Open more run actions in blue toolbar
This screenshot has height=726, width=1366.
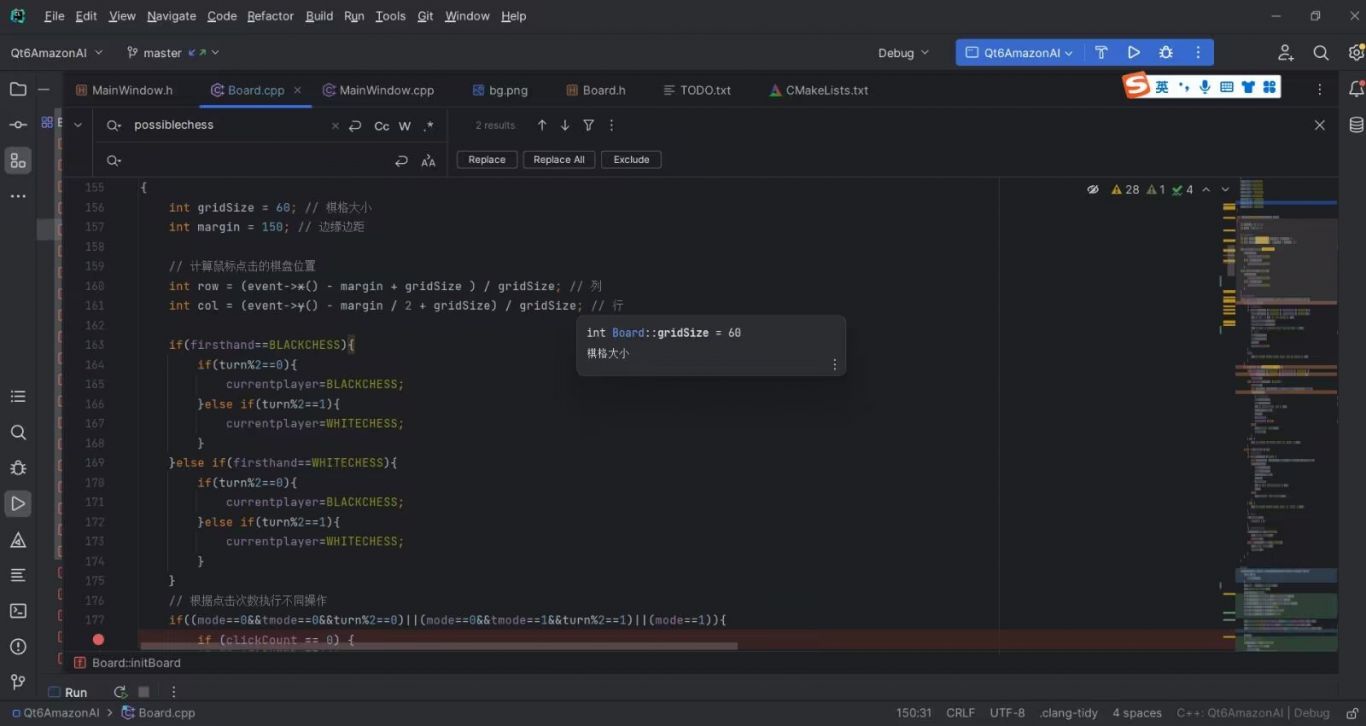pos(1198,53)
